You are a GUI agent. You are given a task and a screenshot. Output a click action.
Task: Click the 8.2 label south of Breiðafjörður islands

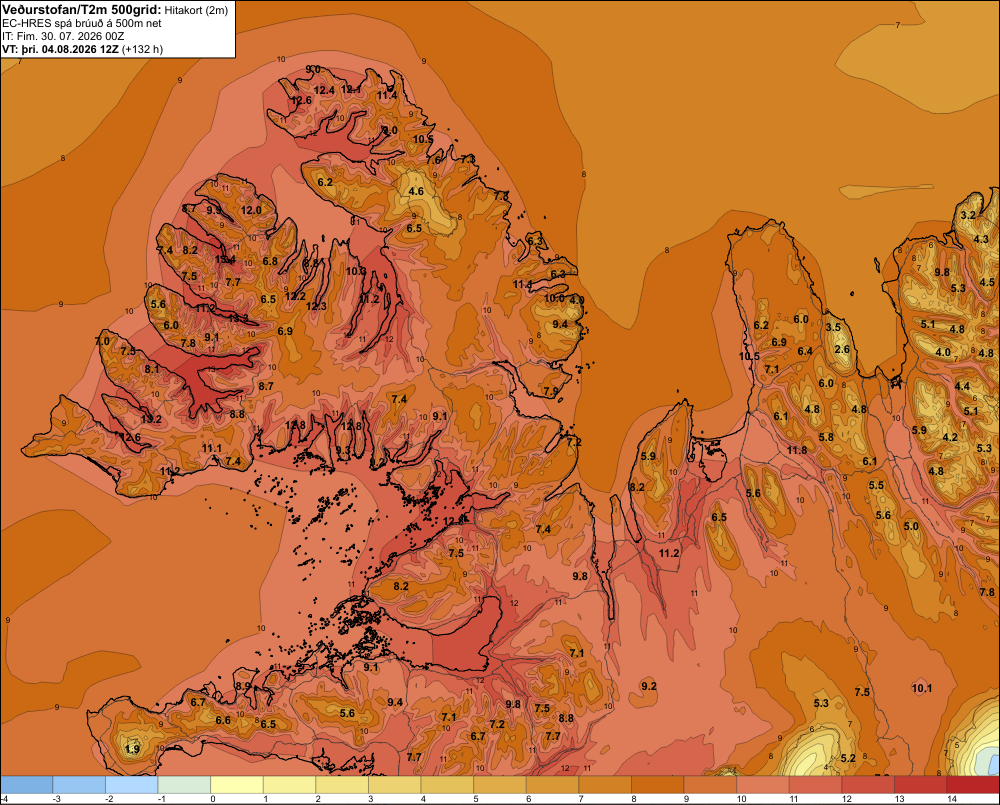point(401,586)
